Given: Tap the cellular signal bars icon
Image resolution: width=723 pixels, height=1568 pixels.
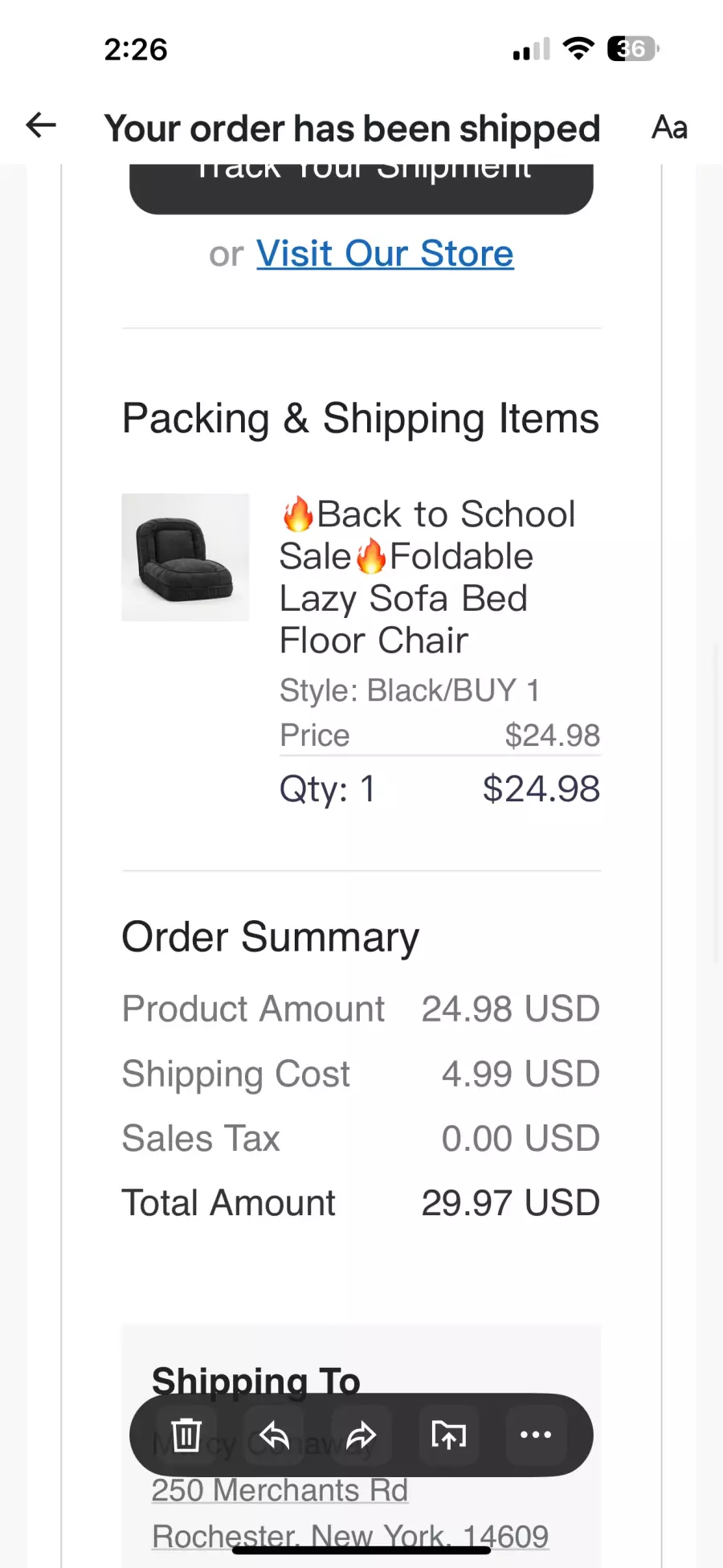Looking at the screenshot, I should tap(531, 50).
